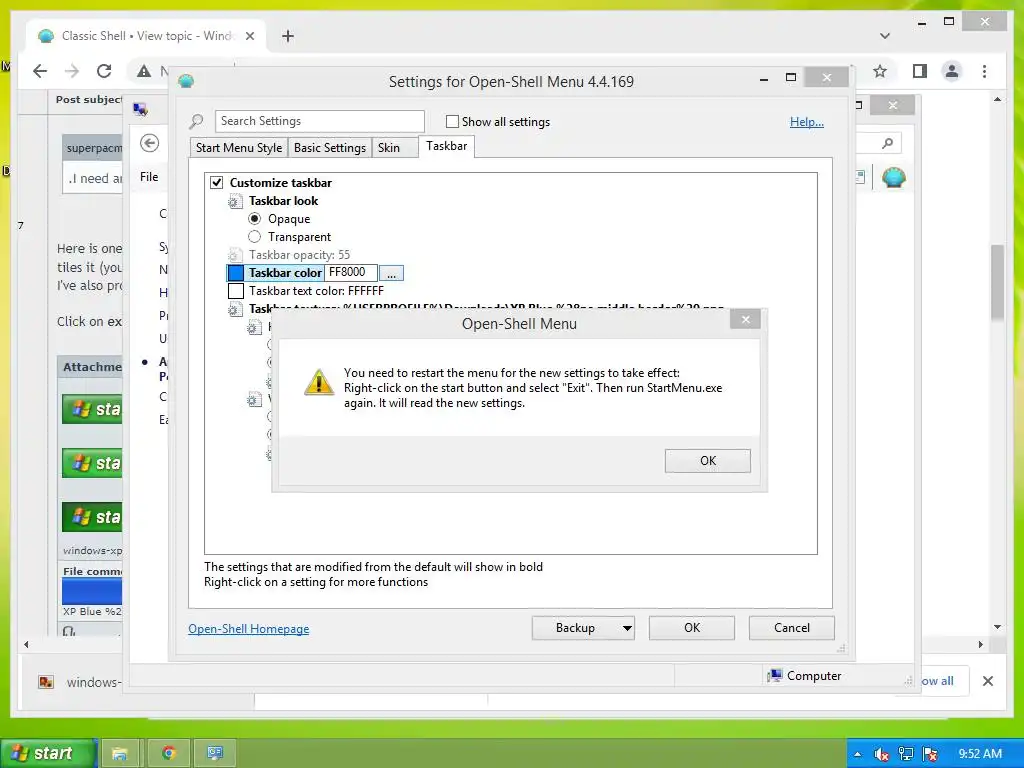
Task: Click Chrome's forward button
Action: click(72, 71)
